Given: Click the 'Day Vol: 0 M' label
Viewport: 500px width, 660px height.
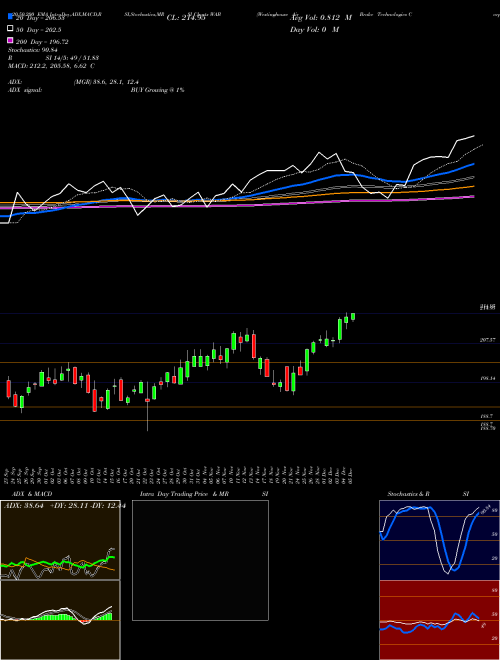Looking at the screenshot, I should point(314,30).
